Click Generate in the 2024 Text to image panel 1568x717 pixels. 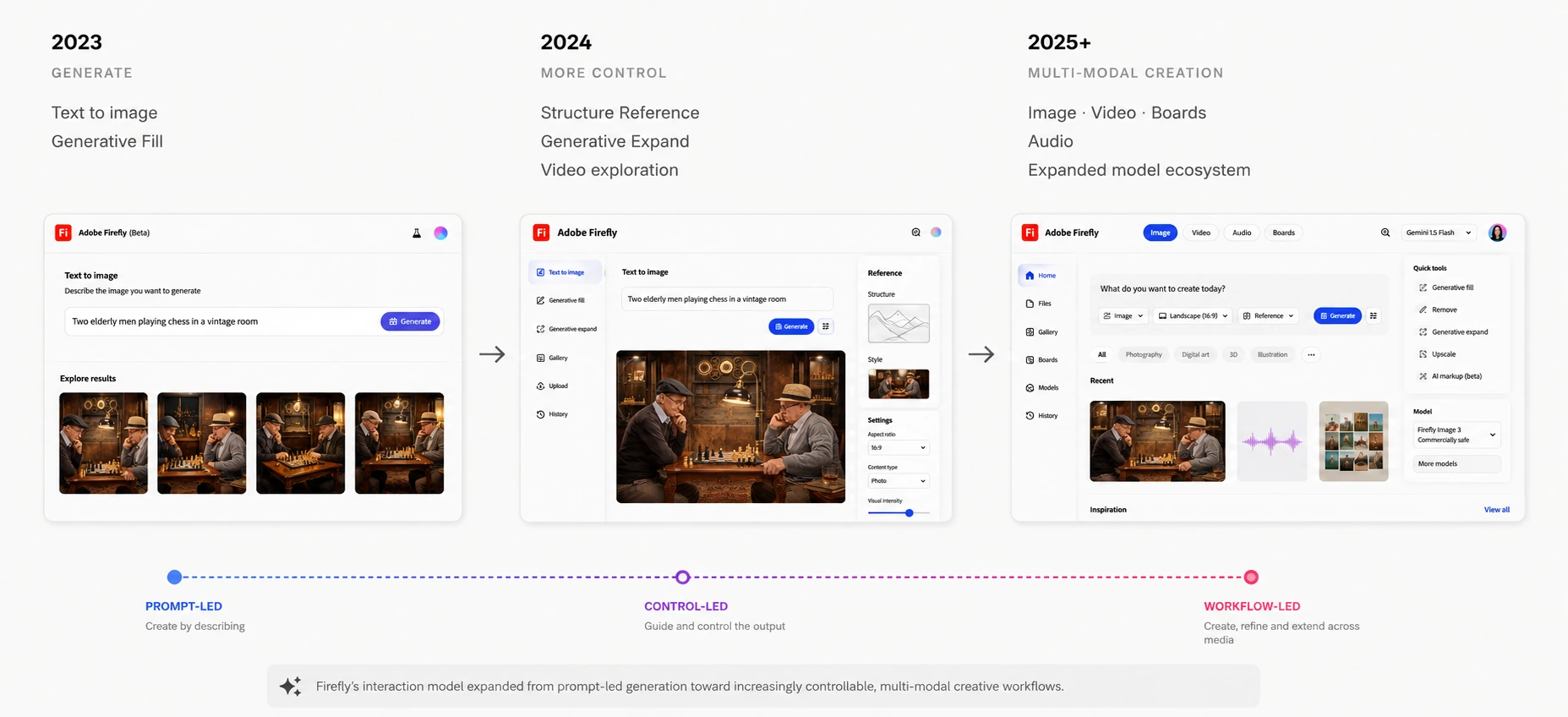791,326
